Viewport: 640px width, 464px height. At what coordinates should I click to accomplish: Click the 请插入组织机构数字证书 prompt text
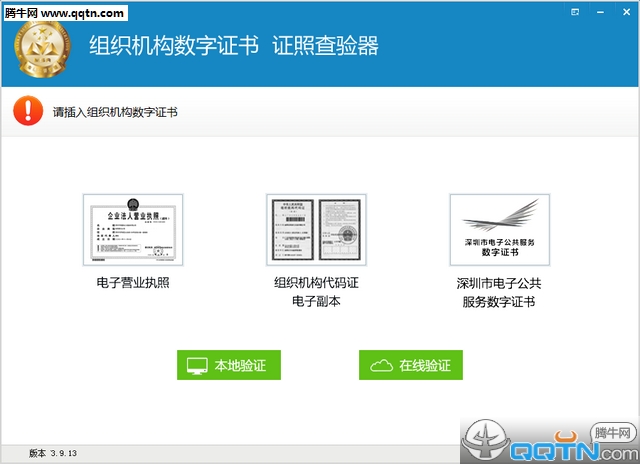tap(115, 112)
